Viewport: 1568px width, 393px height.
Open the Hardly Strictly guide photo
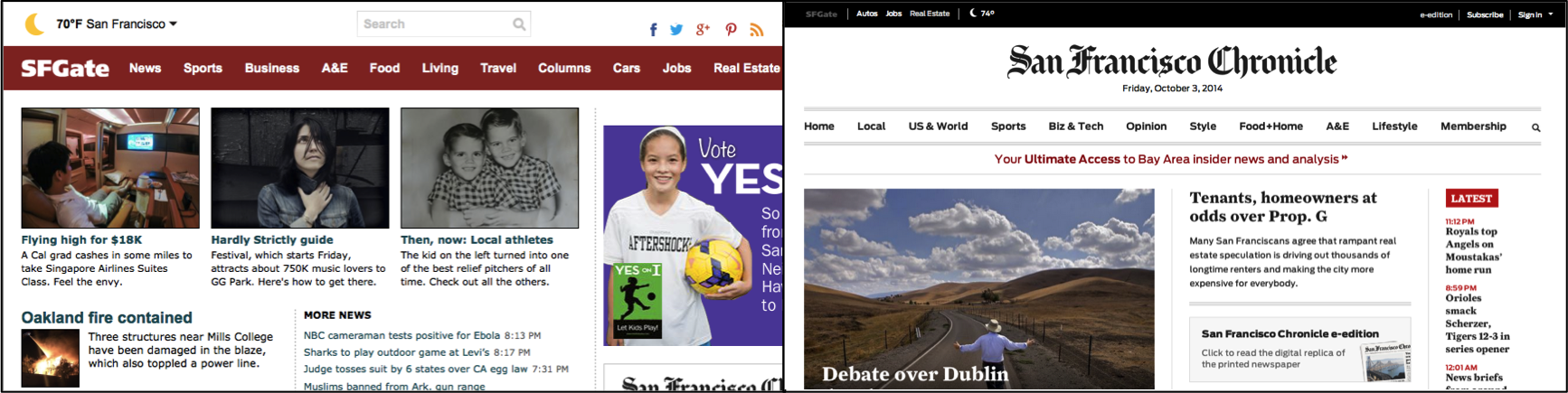(300, 168)
